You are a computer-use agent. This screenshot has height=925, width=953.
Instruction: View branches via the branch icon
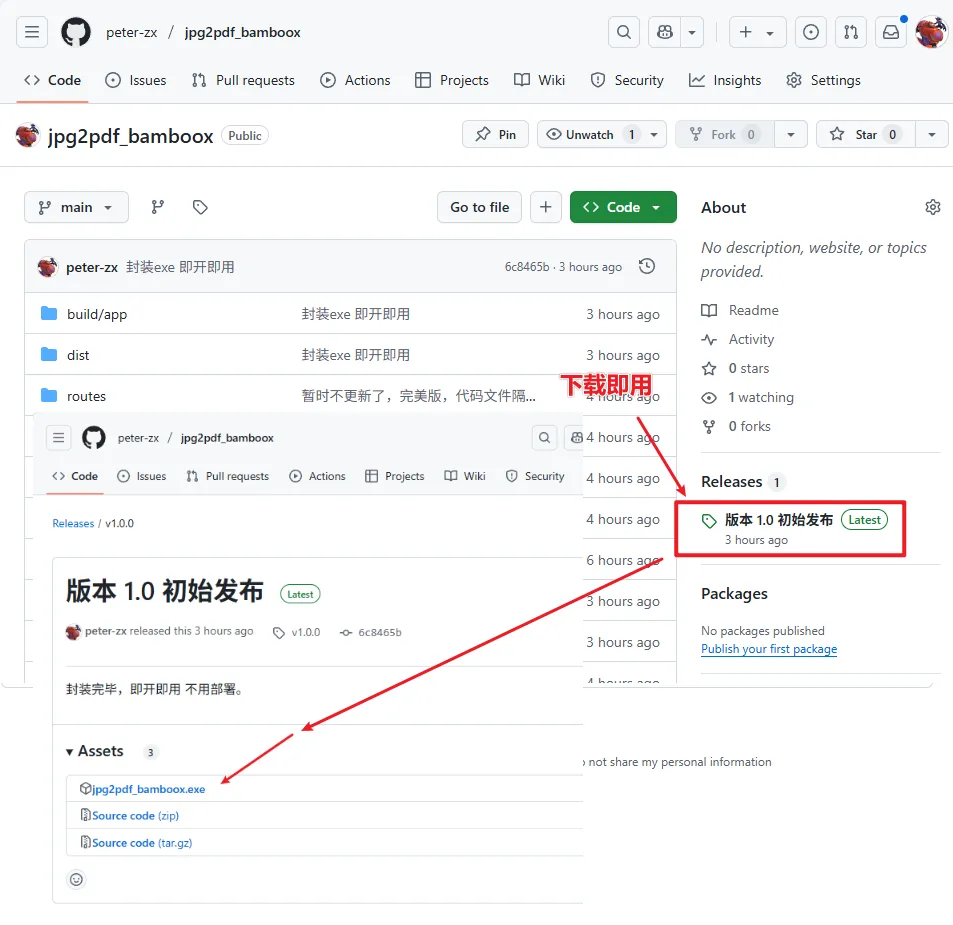pos(157,207)
